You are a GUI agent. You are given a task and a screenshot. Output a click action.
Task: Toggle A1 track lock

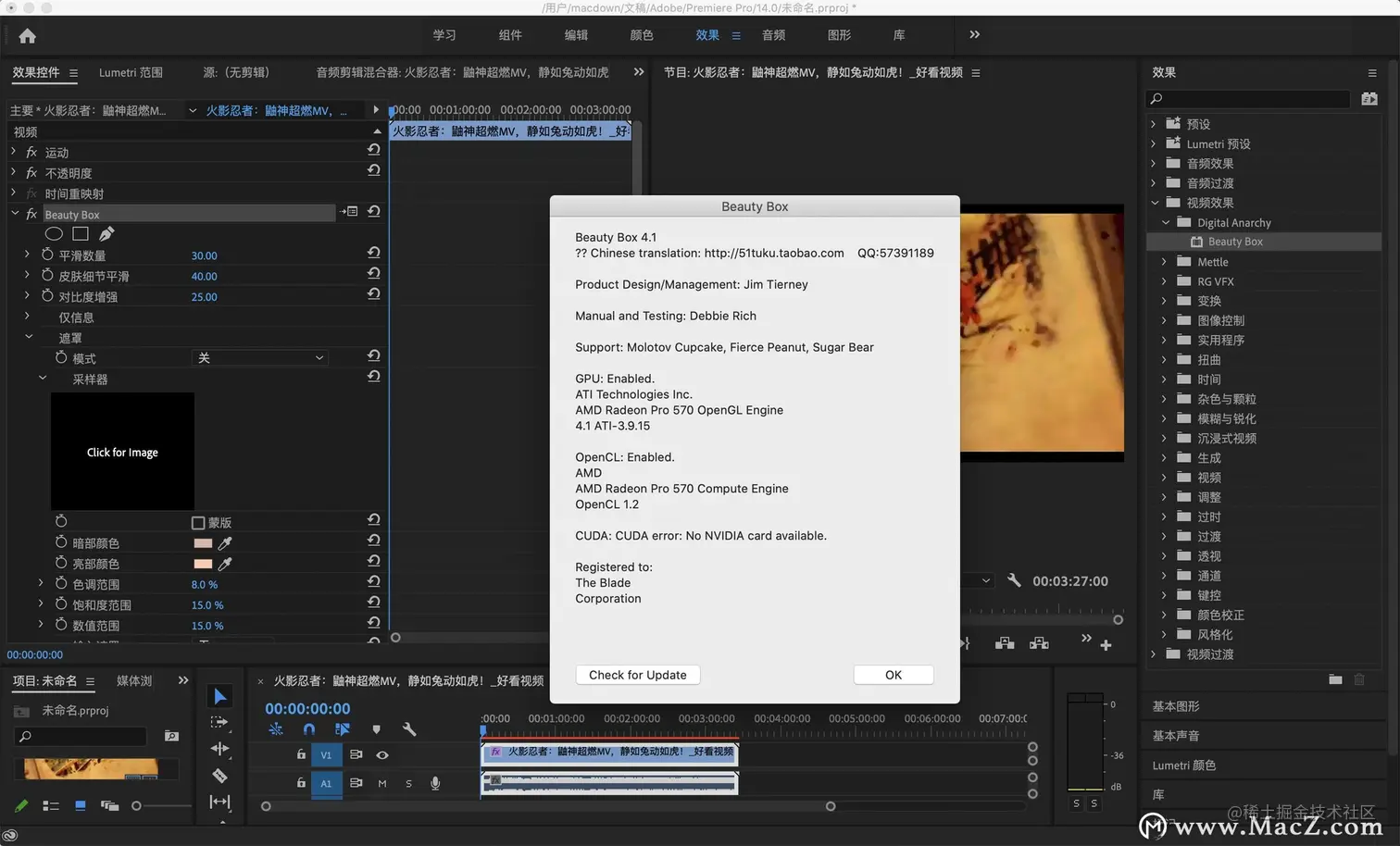301,782
